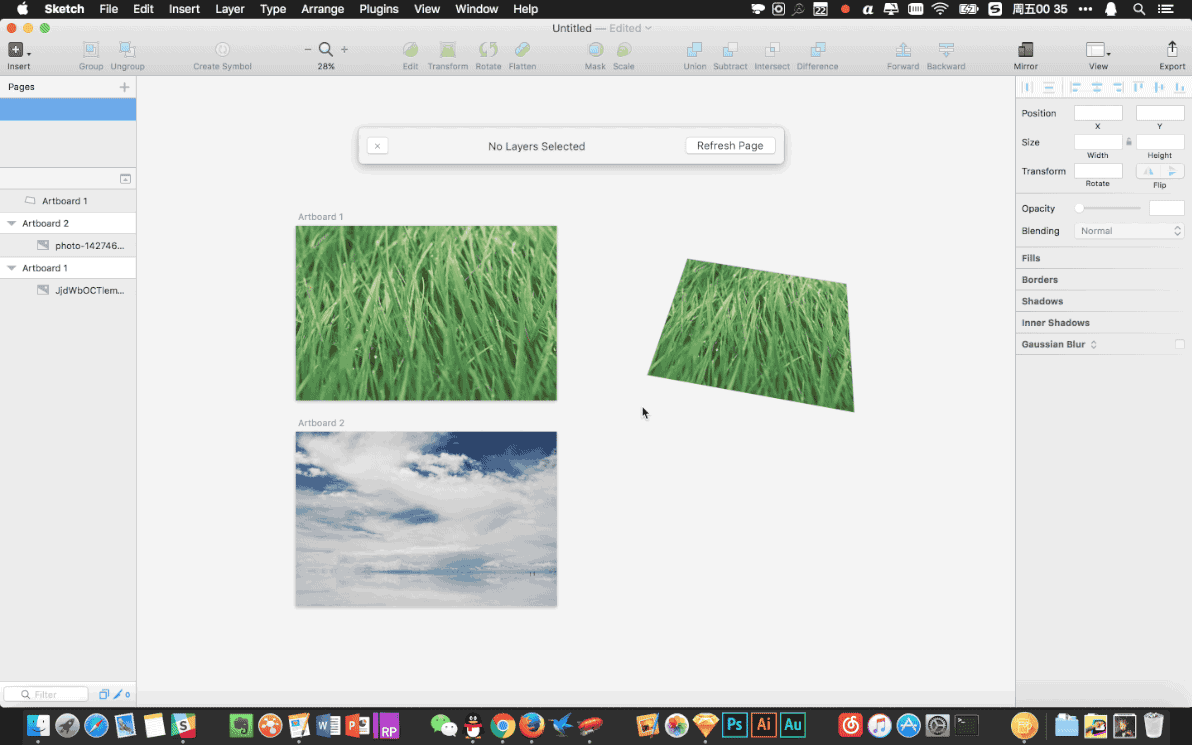Click the Export toolbar icon
Image resolution: width=1192 pixels, height=745 pixels.
[x=1171, y=49]
